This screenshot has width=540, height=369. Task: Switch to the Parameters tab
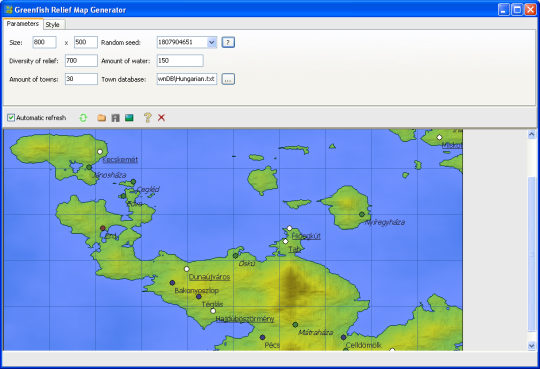click(23, 24)
